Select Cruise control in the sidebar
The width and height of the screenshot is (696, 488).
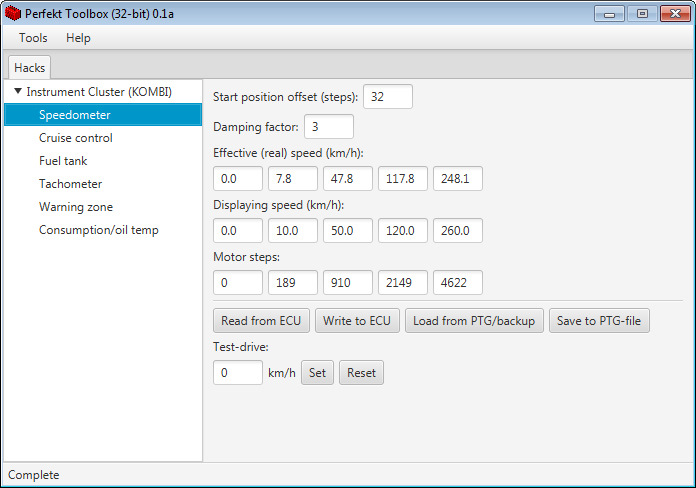[75, 138]
